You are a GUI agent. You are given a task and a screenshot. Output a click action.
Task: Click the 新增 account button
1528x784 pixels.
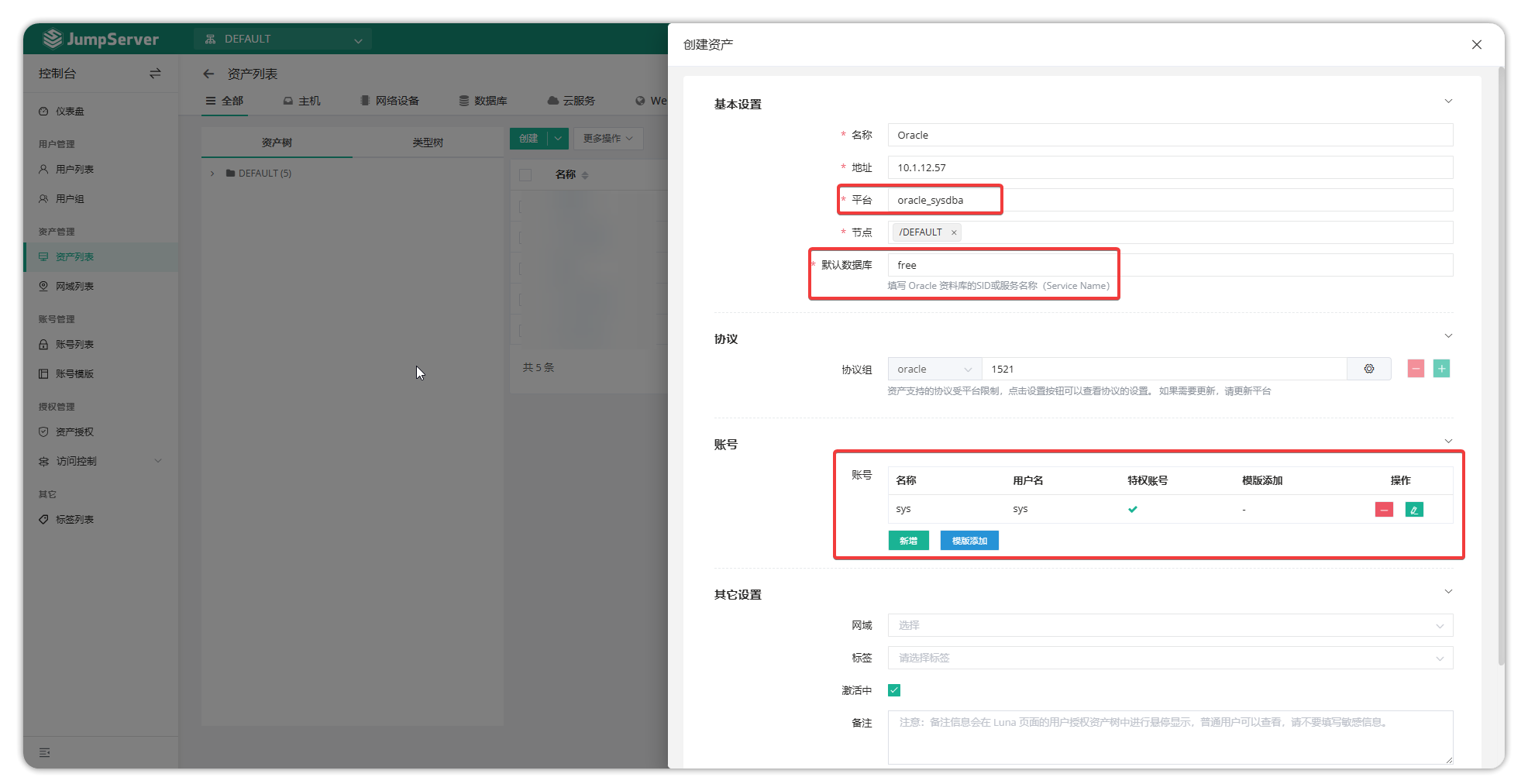[x=908, y=541]
